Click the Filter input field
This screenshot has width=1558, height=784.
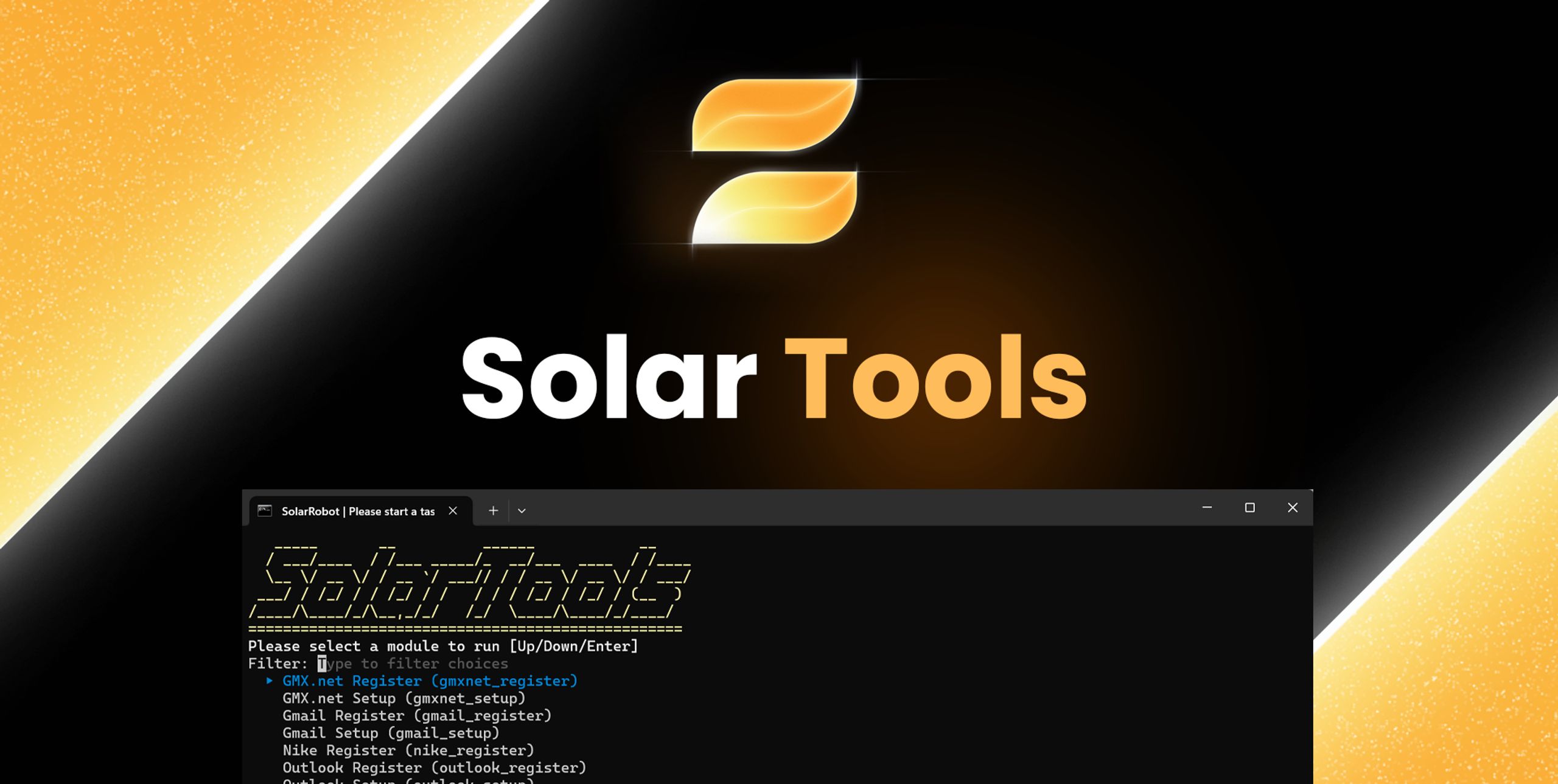tap(413, 664)
